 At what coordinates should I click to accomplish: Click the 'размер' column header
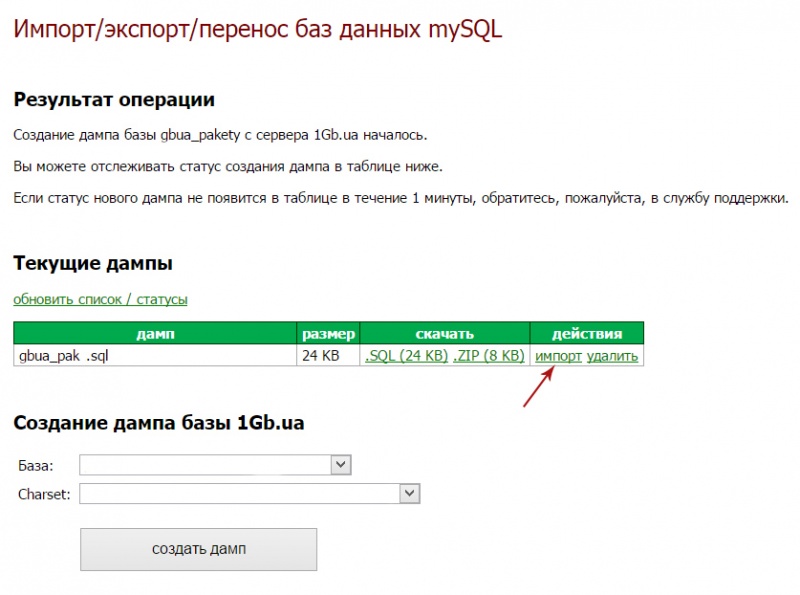pos(328,334)
